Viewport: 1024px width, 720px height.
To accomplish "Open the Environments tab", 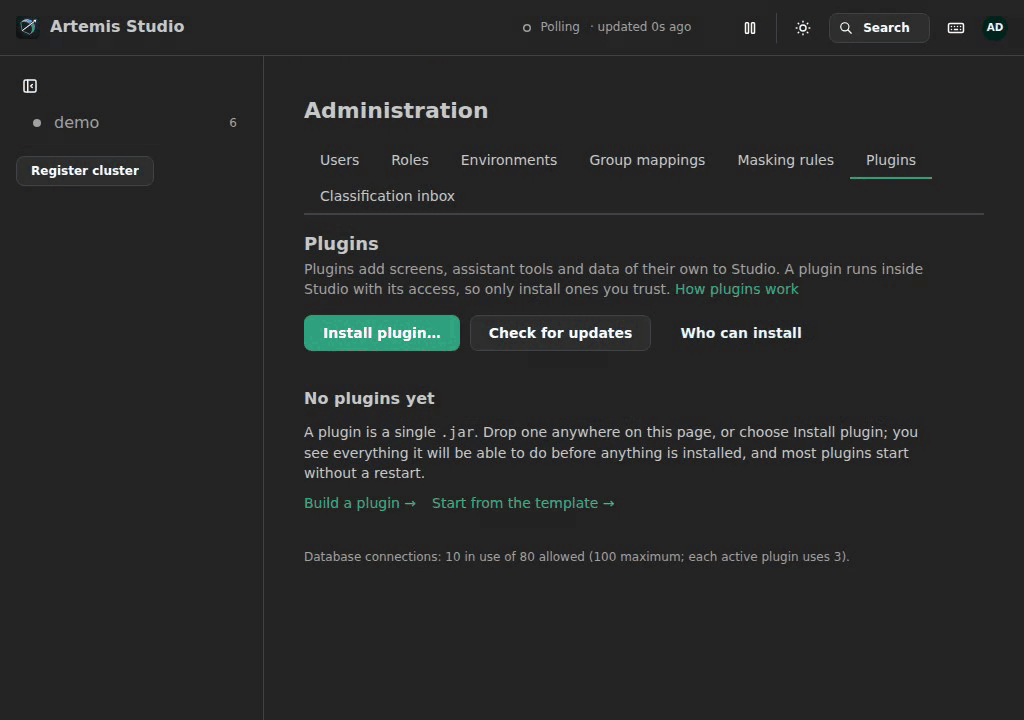I will pyautogui.click(x=509, y=160).
